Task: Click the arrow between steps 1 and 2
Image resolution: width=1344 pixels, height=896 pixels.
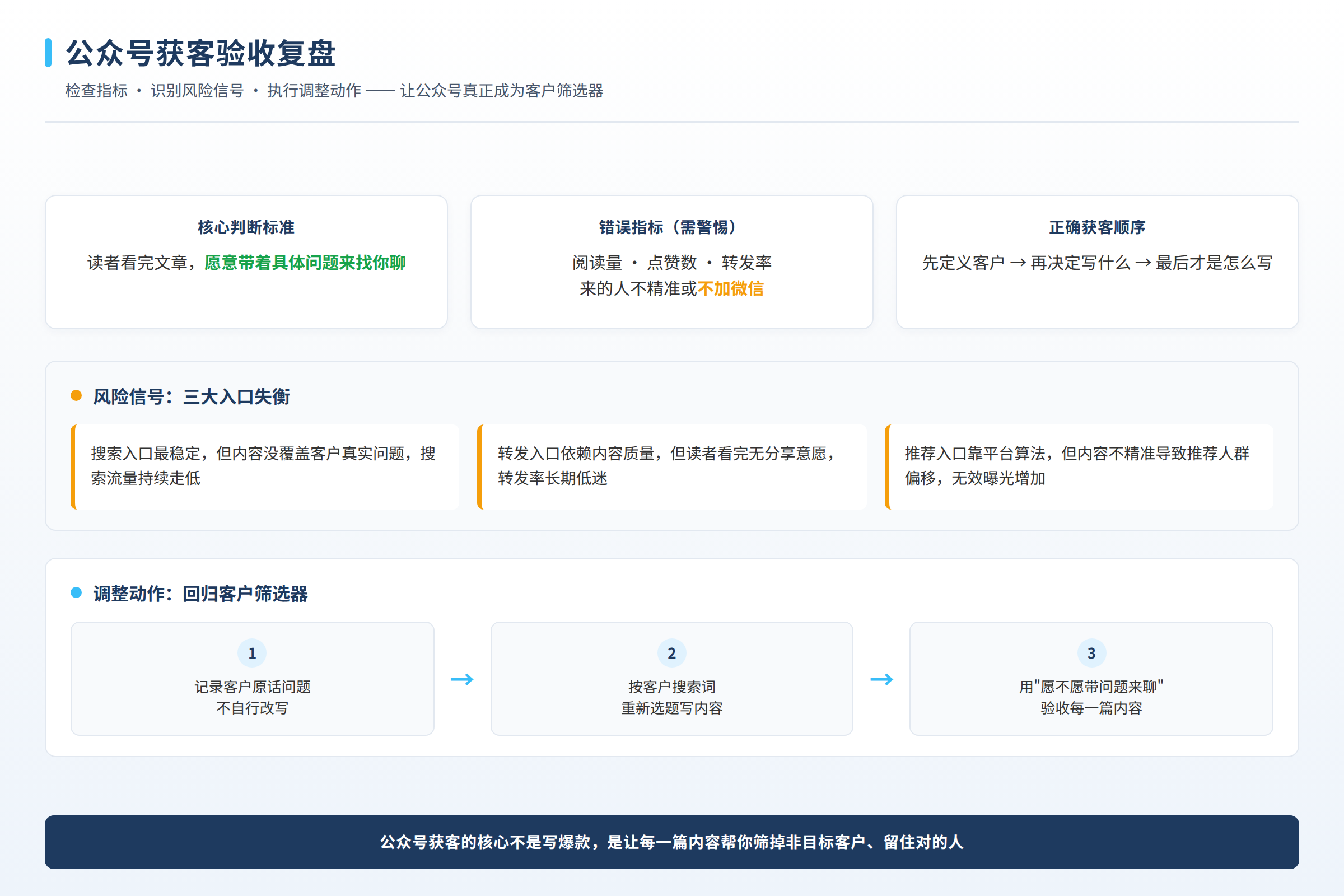Action: coord(463,679)
